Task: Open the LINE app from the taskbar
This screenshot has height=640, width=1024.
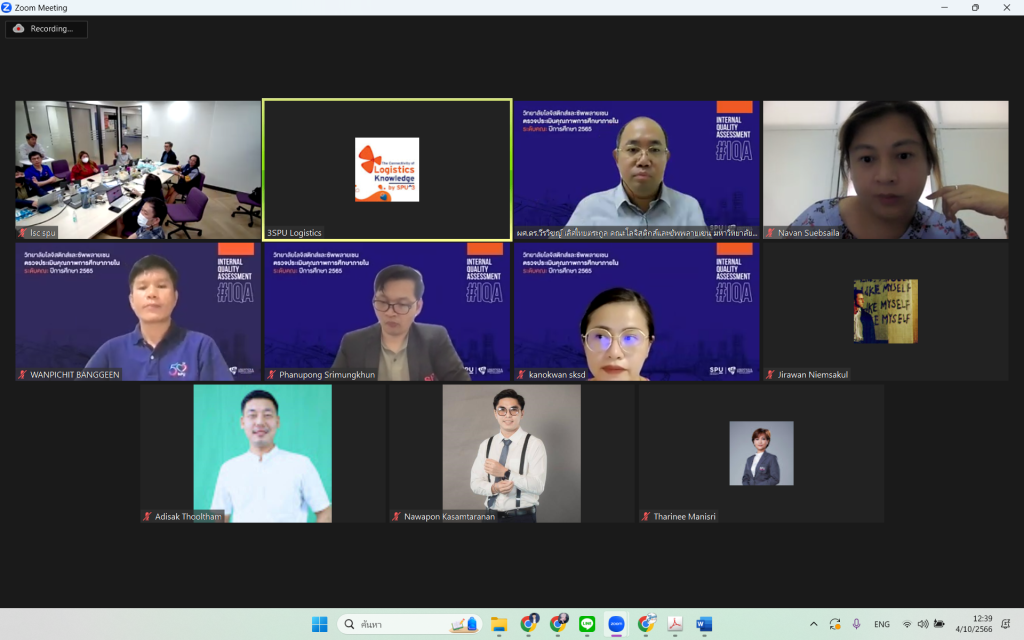Action: coord(587,624)
